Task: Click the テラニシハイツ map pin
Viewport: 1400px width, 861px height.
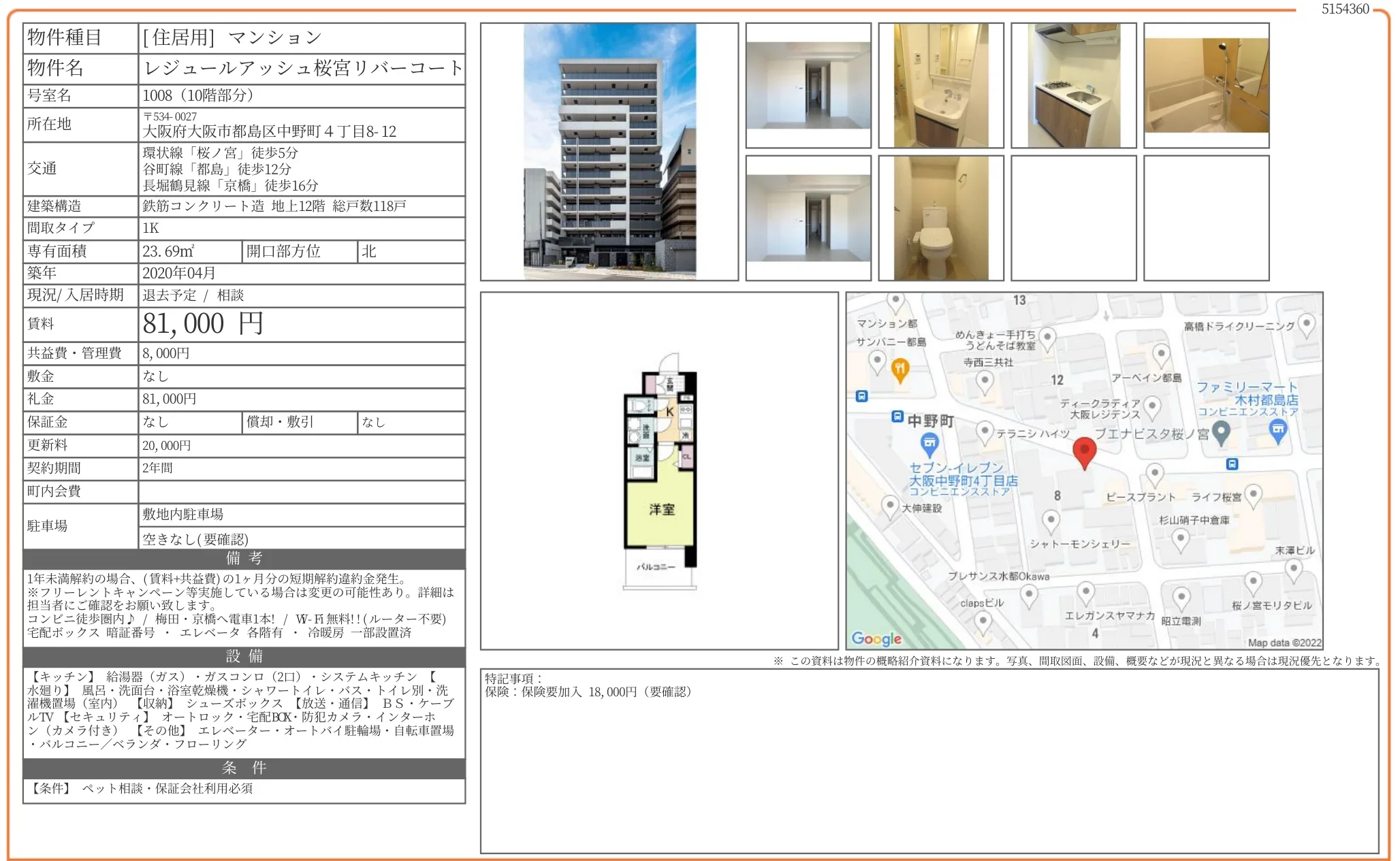Action: click(x=985, y=431)
